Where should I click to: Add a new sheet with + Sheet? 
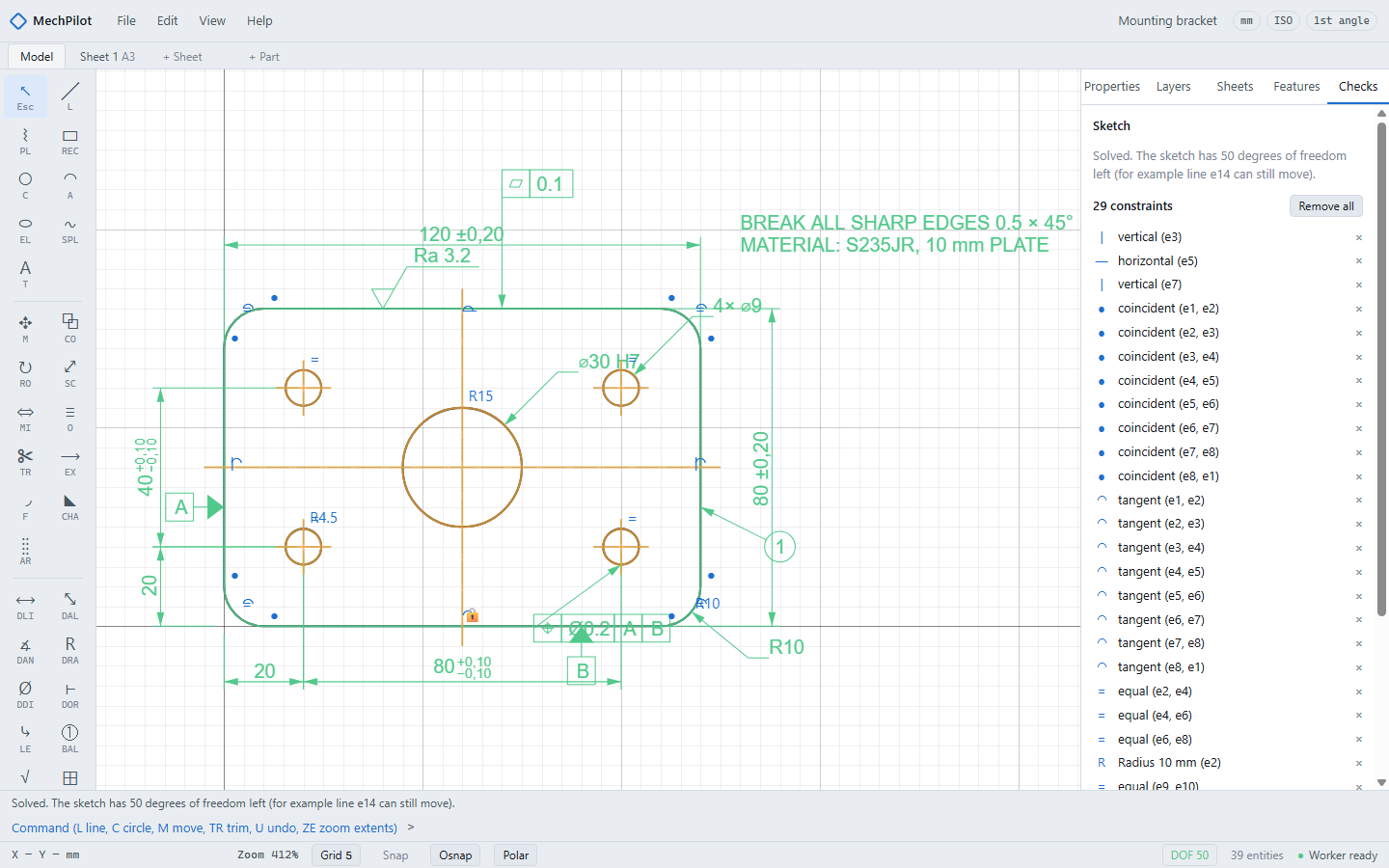(x=182, y=57)
